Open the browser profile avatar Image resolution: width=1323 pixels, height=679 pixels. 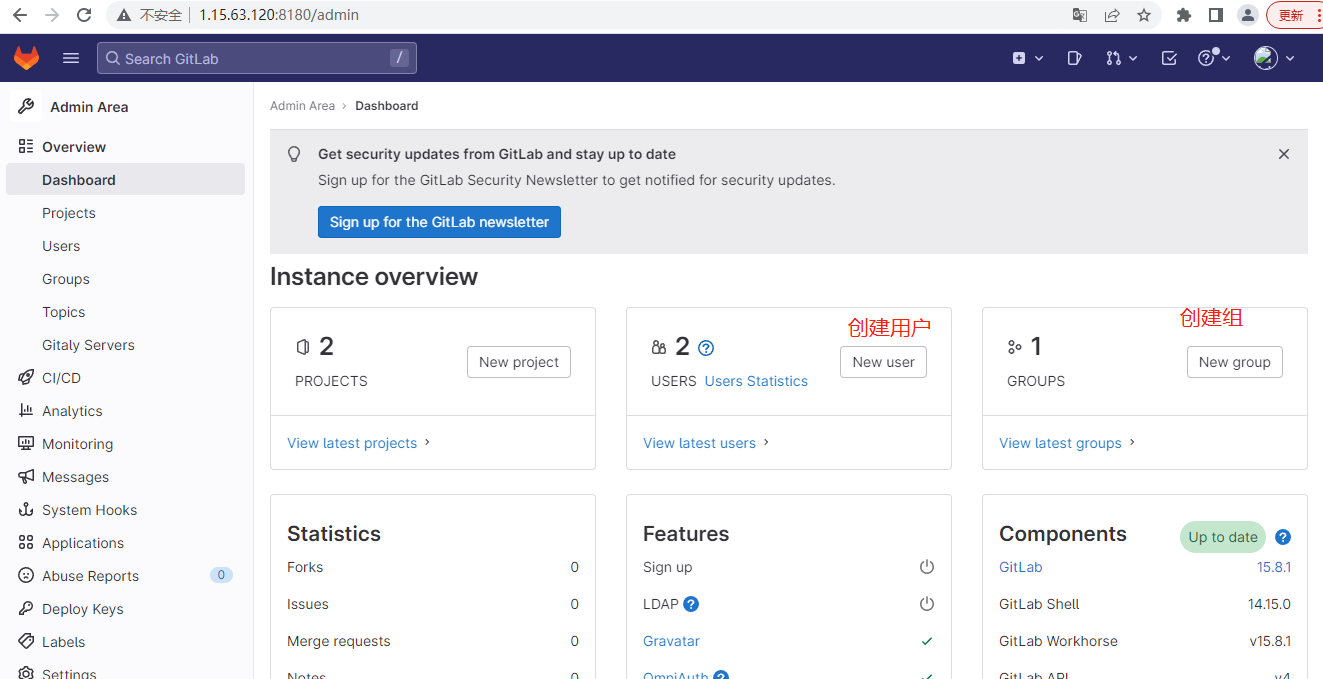pos(1247,15)
